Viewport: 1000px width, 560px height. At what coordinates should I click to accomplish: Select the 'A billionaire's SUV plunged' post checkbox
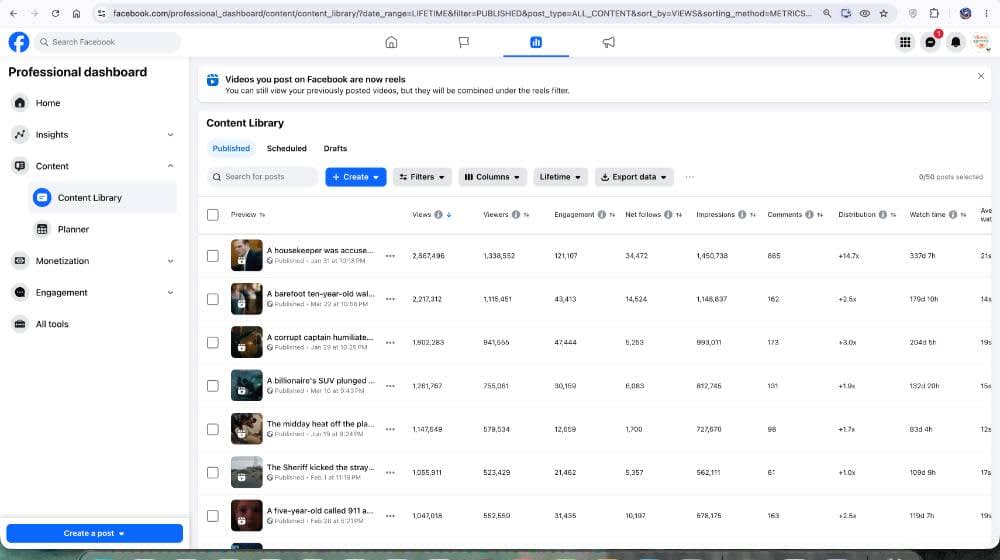212,386
